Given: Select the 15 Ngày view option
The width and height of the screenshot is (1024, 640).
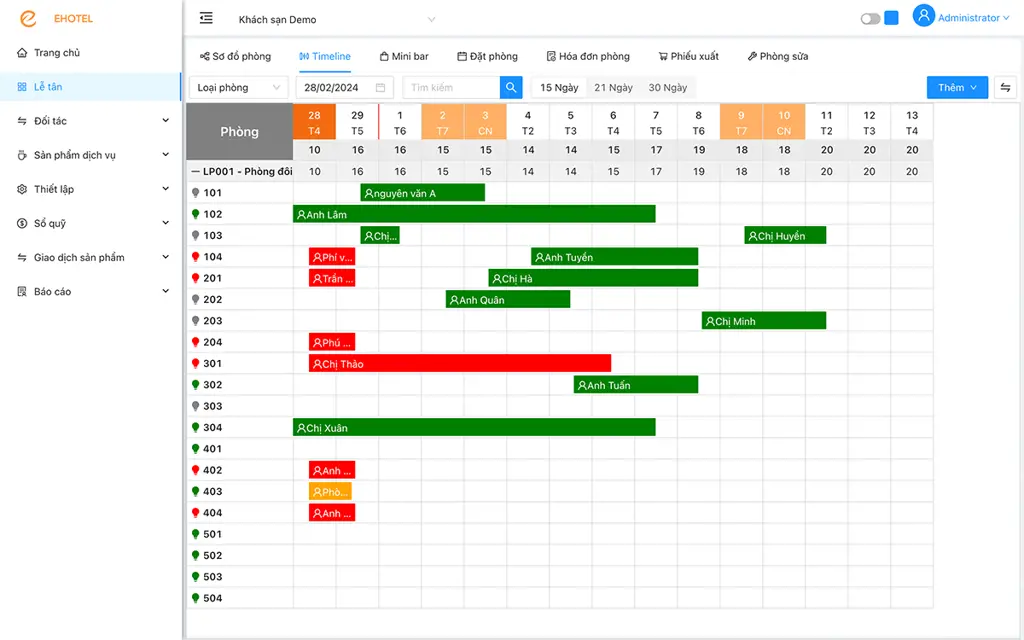Looking at the screenshot, I should pos(559,88).
